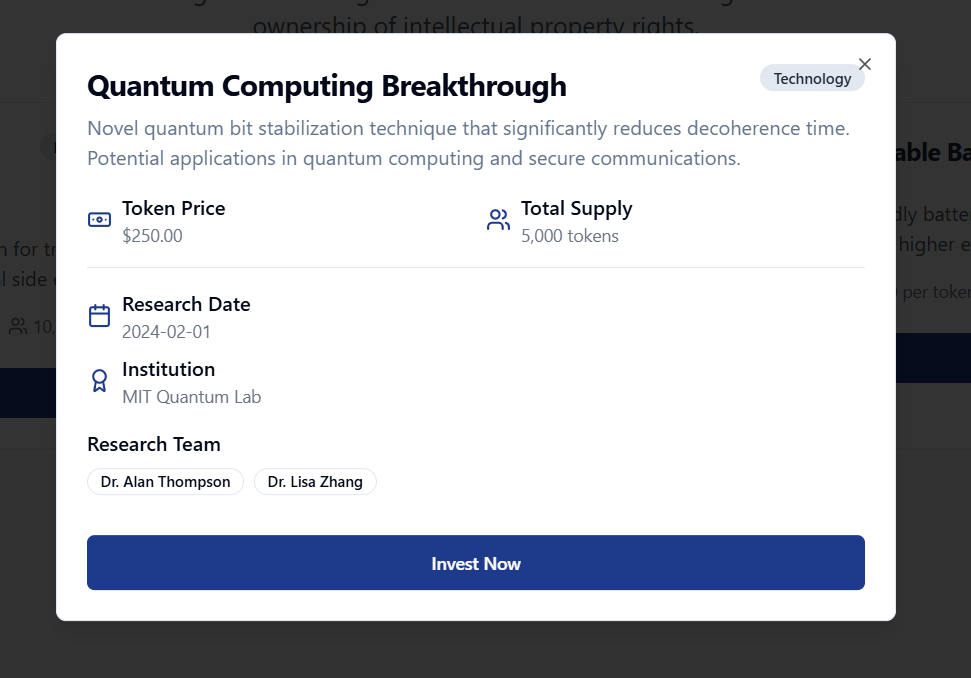Screen dimensions: 971x678
Task: Click the Institution label
Action: (168, 369)
